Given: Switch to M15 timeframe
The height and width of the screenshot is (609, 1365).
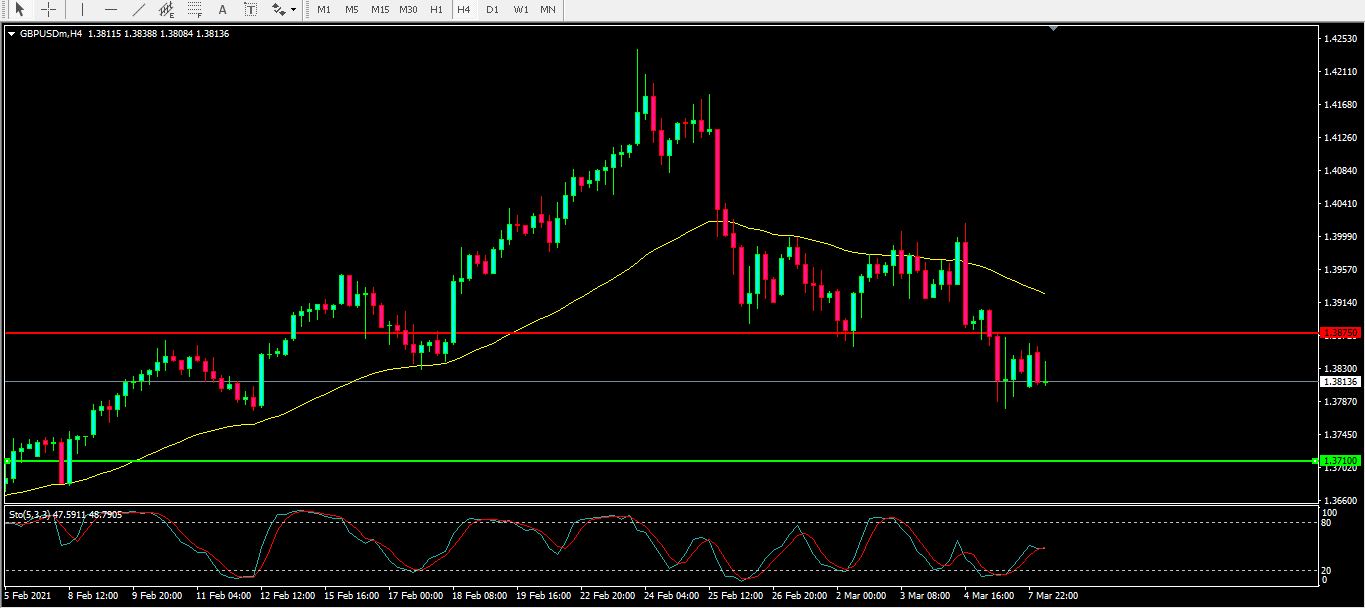Looking at the screenshot, I should tap(379, 9).
